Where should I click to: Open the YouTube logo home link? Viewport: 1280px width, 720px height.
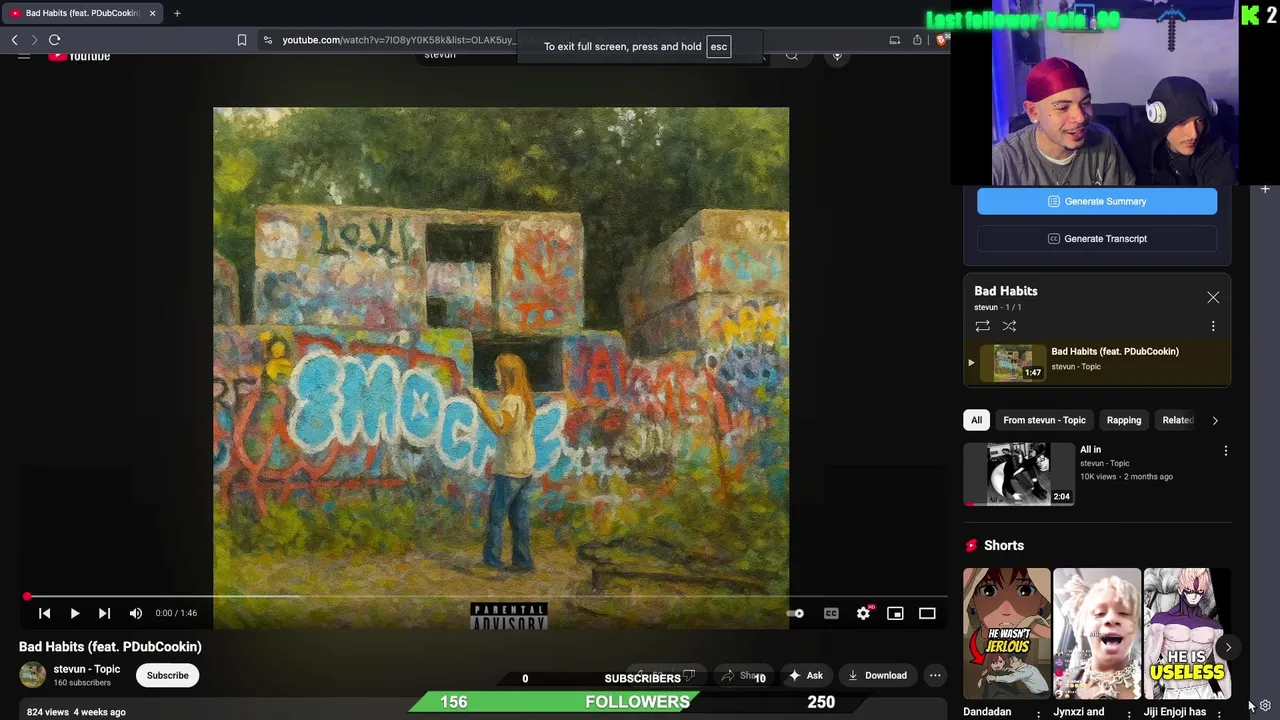pyautogui.click(x=79, y=57)
